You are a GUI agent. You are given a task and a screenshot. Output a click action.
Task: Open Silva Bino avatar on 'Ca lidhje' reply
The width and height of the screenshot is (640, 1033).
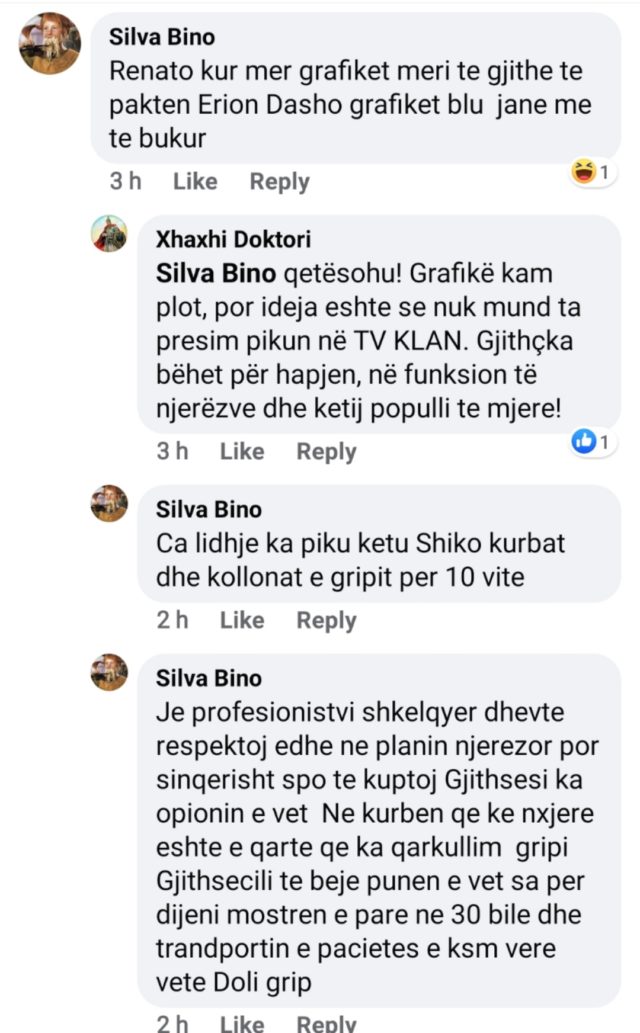tap(109, 503)
